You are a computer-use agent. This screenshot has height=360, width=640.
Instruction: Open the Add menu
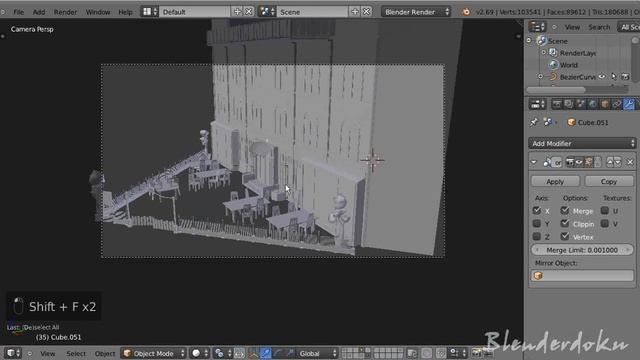tap(39, 12)
